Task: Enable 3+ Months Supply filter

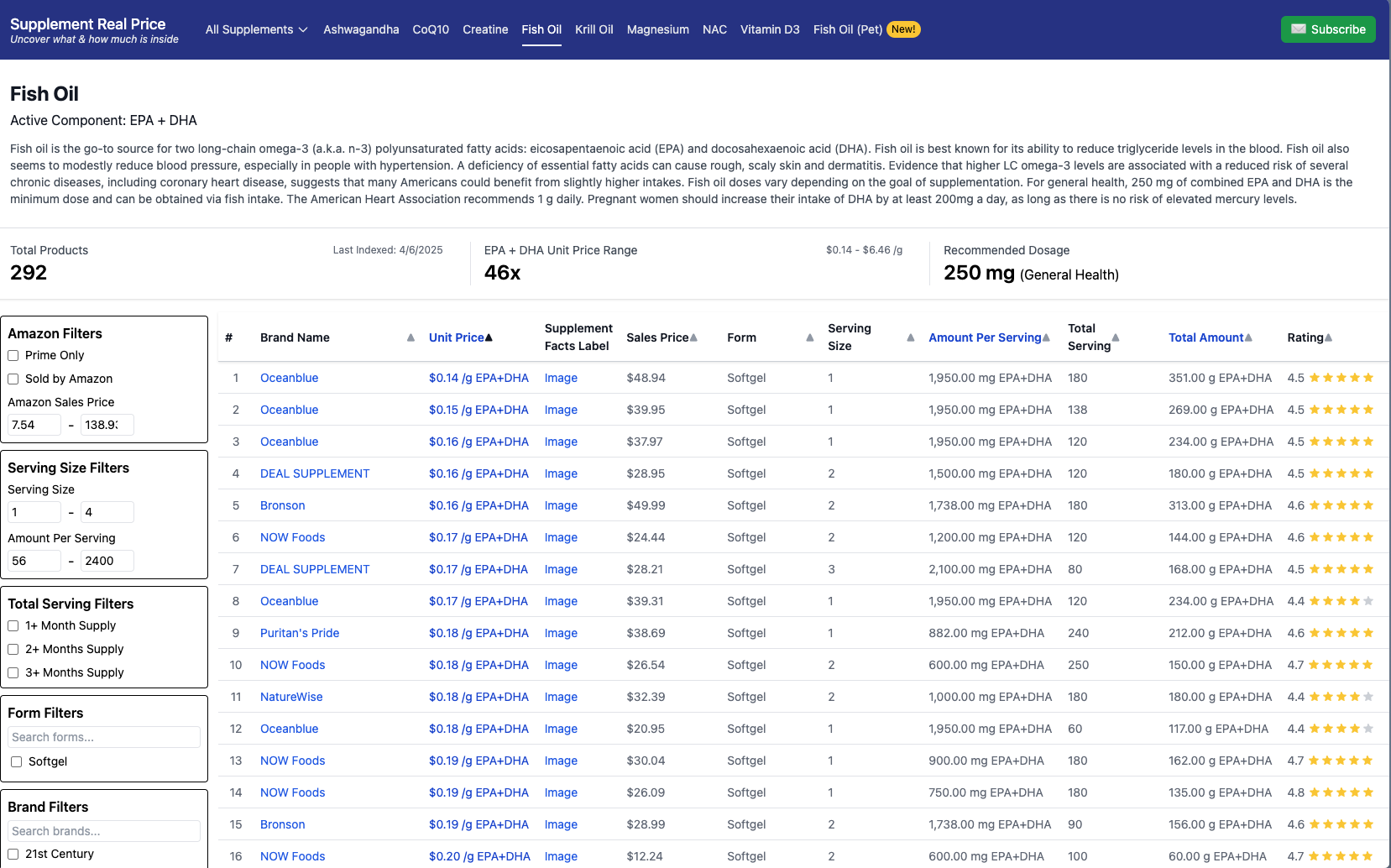Action: [x=13, y=672]
